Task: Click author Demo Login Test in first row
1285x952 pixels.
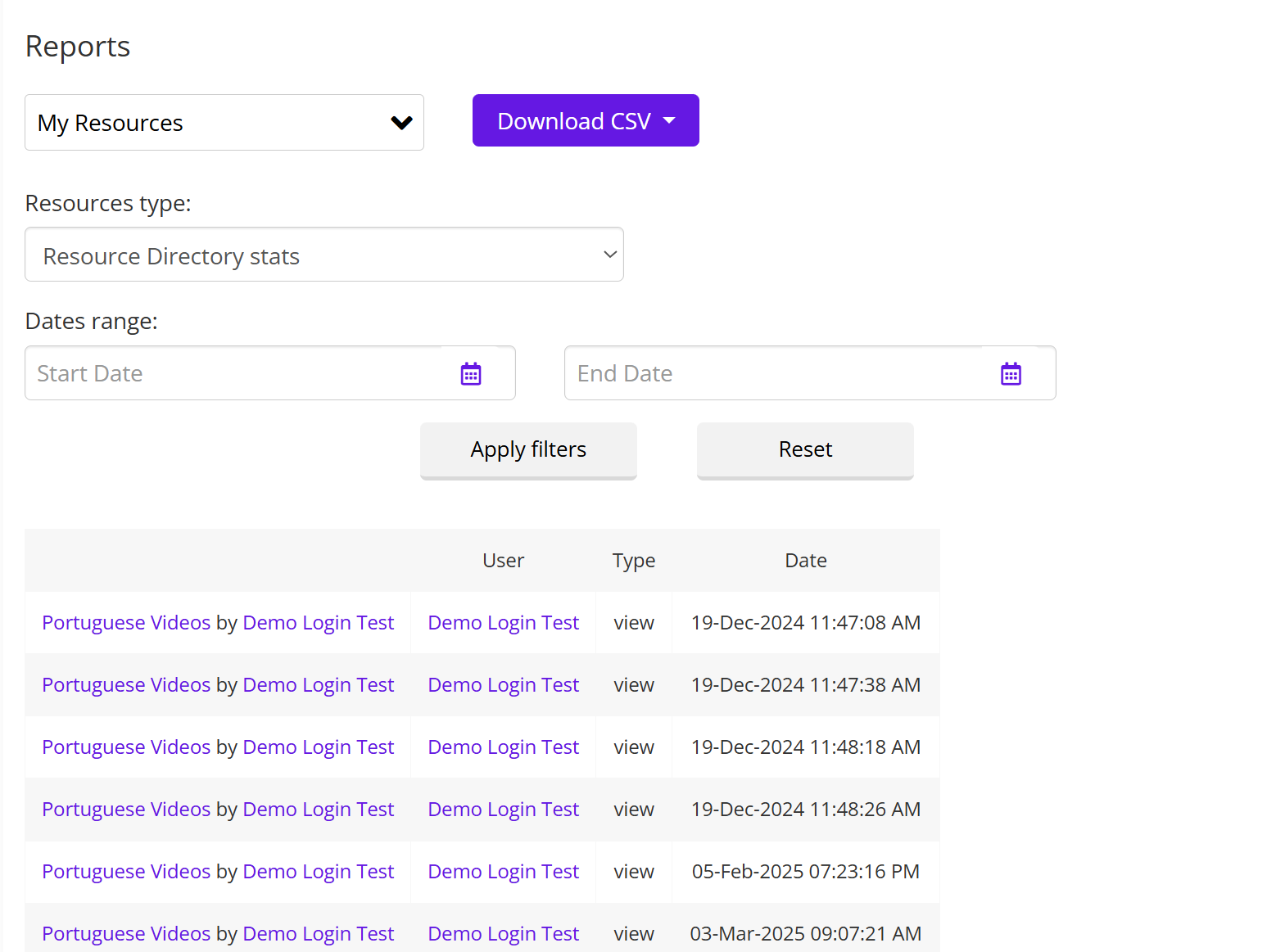Action: click(318, 623)
